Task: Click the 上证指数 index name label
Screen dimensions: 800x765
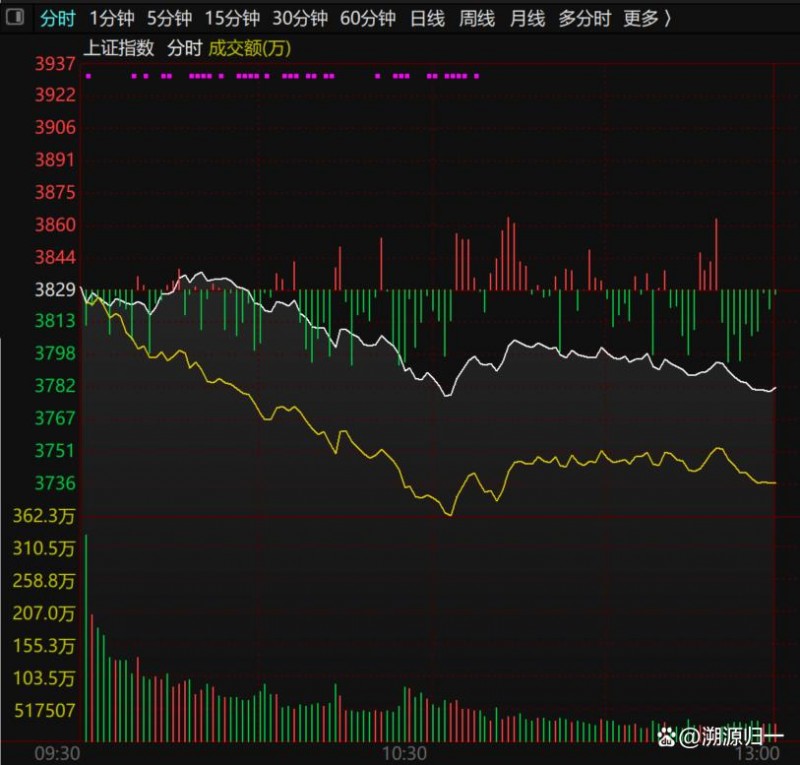Action: 120,47
